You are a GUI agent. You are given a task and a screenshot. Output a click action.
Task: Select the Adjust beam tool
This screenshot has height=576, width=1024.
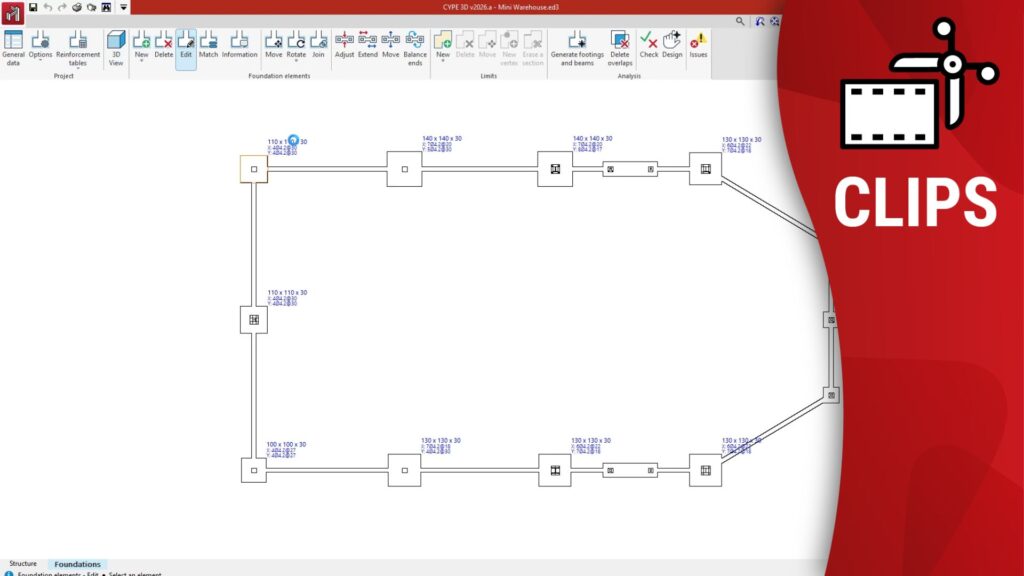pyautogui.click(x=344, y=45)
